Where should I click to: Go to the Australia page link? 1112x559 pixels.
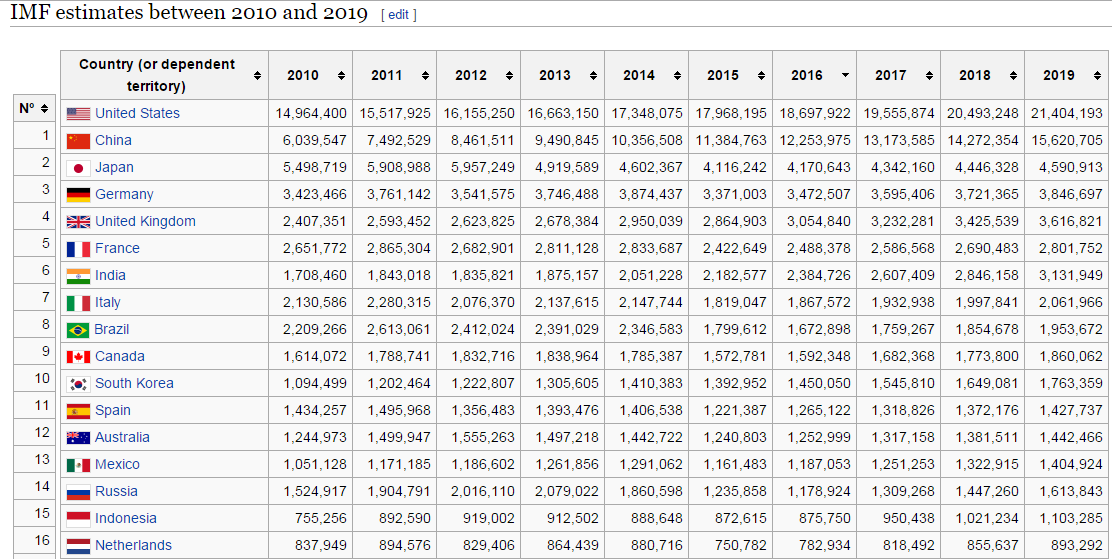point(123,437)
